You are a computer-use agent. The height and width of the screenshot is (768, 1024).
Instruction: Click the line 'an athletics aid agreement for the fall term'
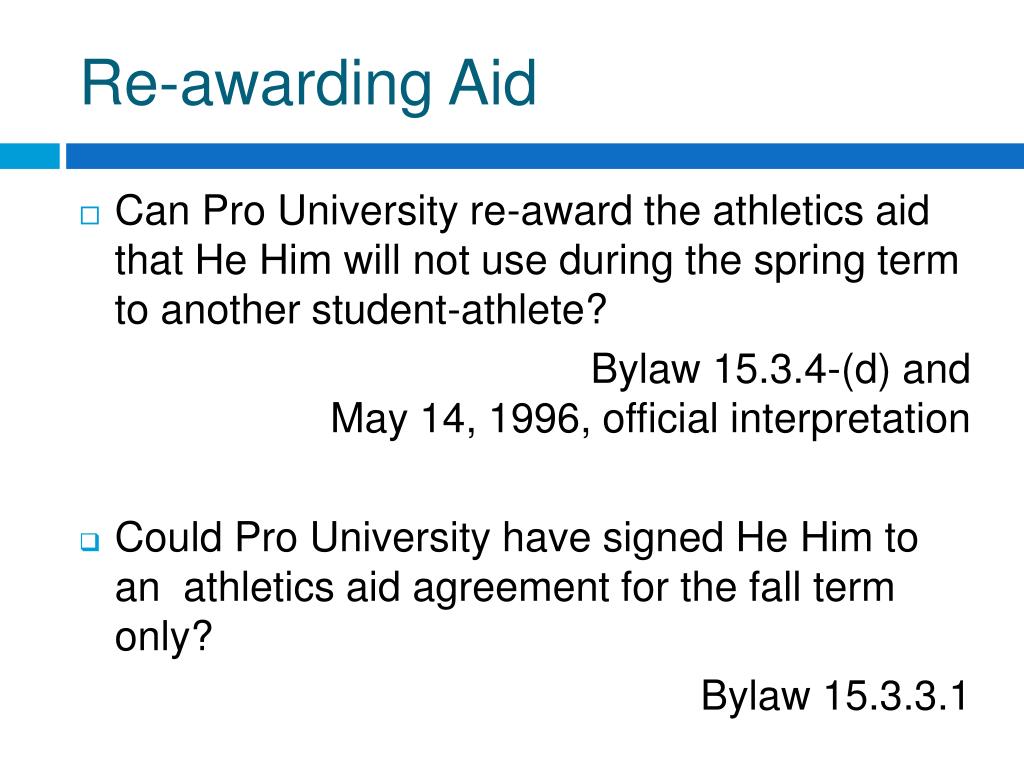tap(505, 587)
